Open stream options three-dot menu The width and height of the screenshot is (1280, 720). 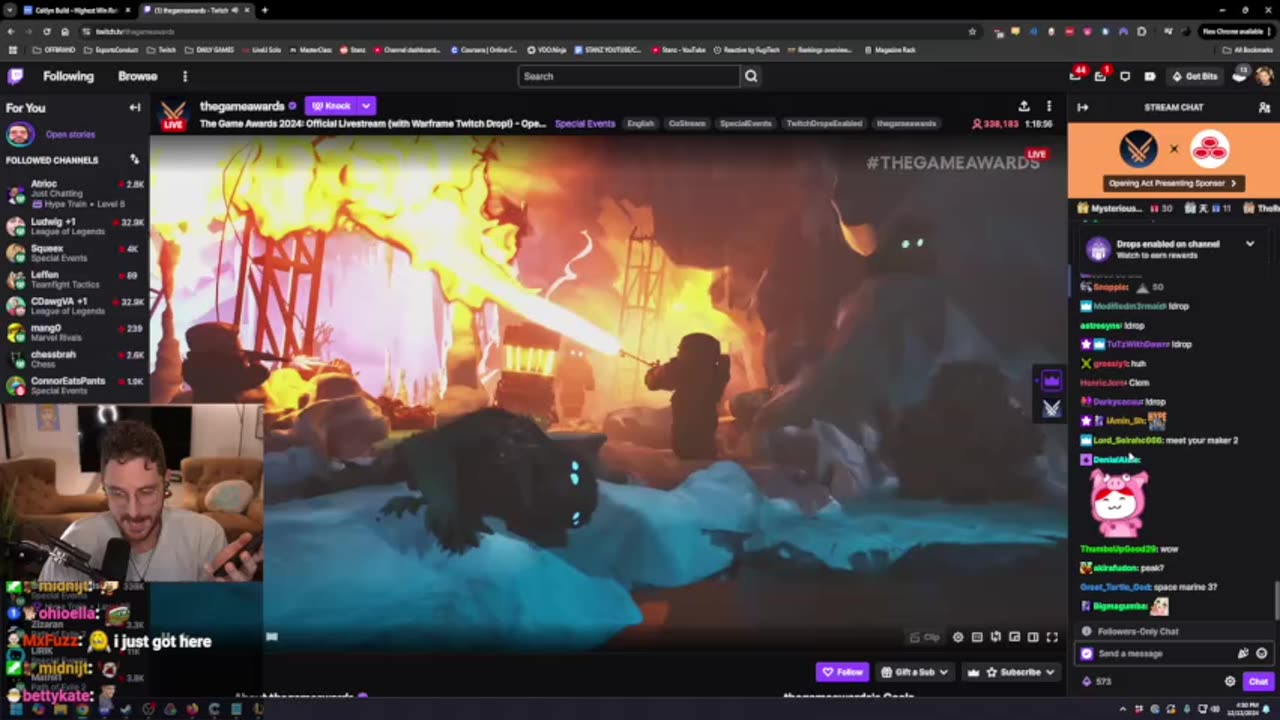coord(1048,106)
